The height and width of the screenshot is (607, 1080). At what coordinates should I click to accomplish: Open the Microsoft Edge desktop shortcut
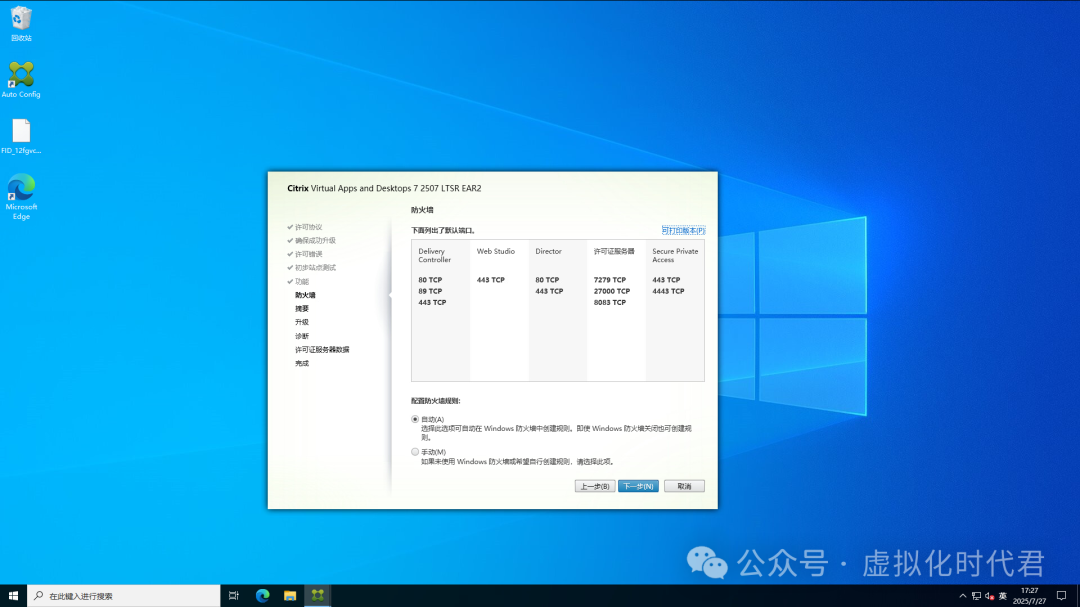pyautogui.click(x=21, y=197)
